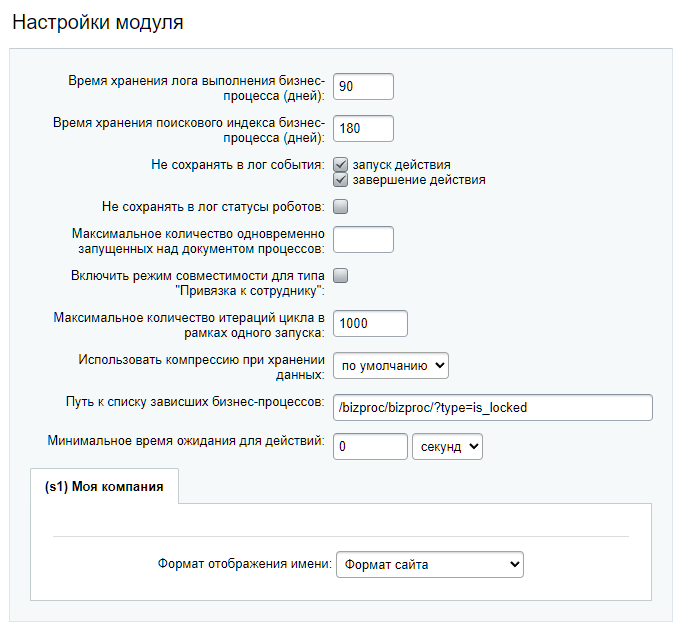The image size is (681, 631).
Task: Click the stuck business processes path field
Action: tap(493, 407)
